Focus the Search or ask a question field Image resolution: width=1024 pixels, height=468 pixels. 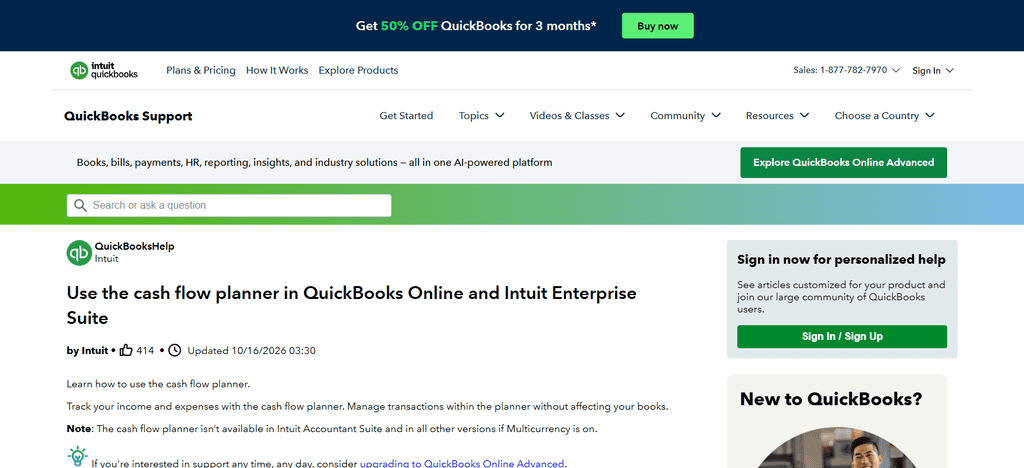click(x=229, y=206)
